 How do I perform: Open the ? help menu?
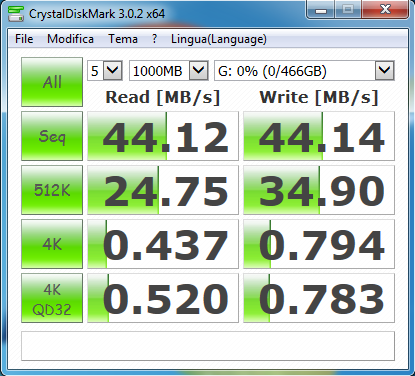tap(154, 39)
